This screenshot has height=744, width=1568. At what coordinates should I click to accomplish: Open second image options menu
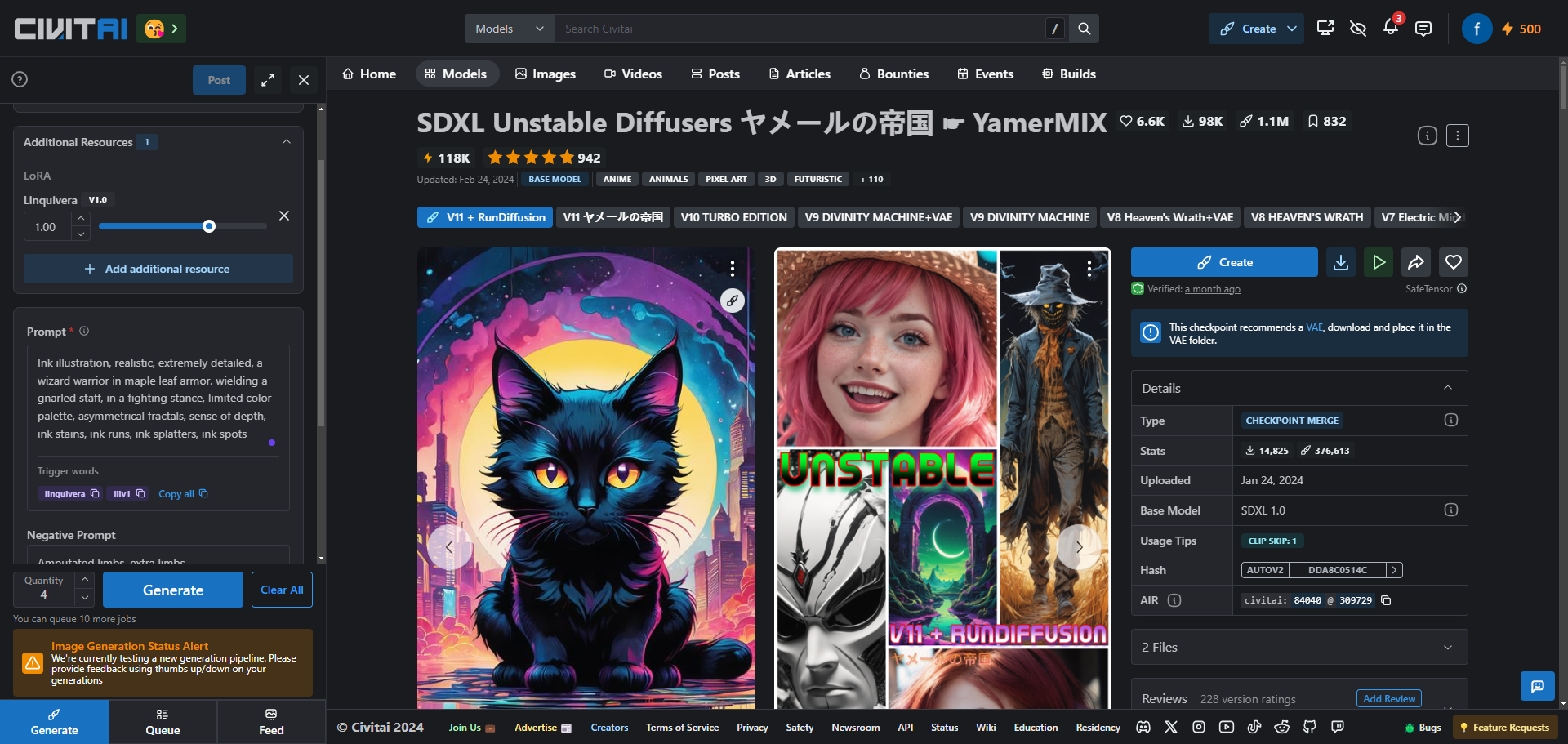(x=1089, y=268)
